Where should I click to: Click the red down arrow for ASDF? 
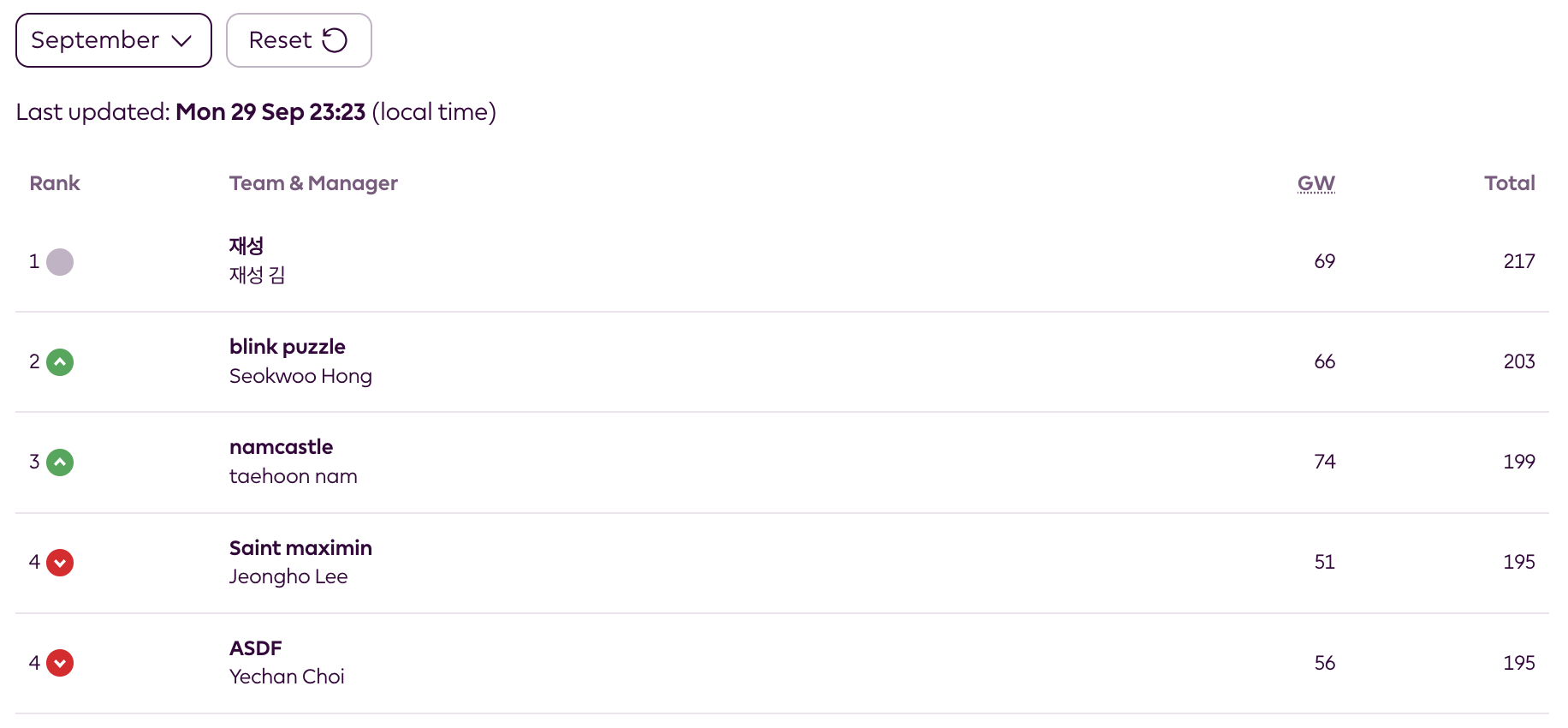point(60,663)
